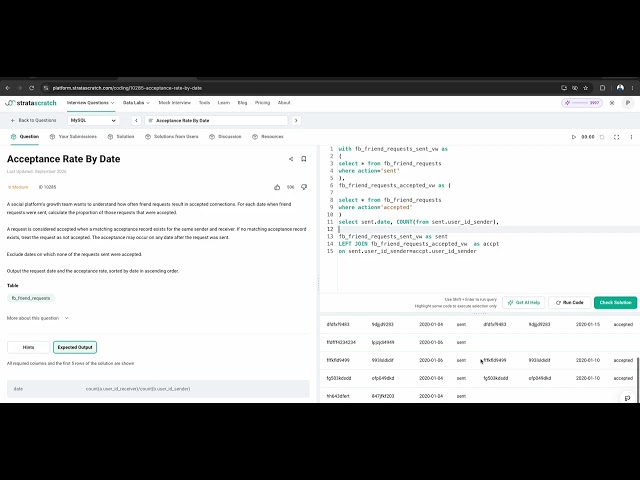Bookmark this question

[x=304, y=159]
